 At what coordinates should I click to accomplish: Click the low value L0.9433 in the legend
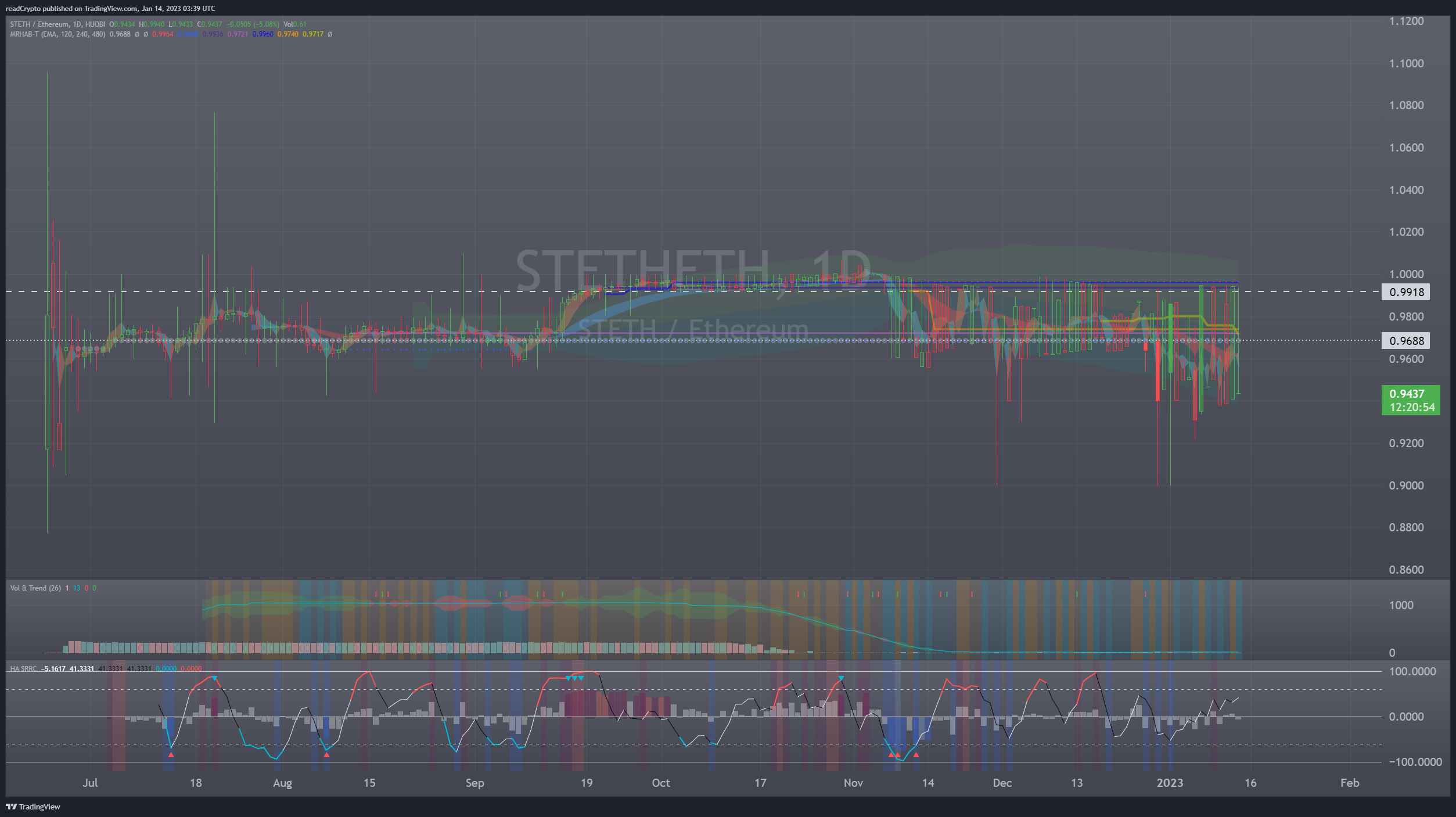[x=181, y=24]
